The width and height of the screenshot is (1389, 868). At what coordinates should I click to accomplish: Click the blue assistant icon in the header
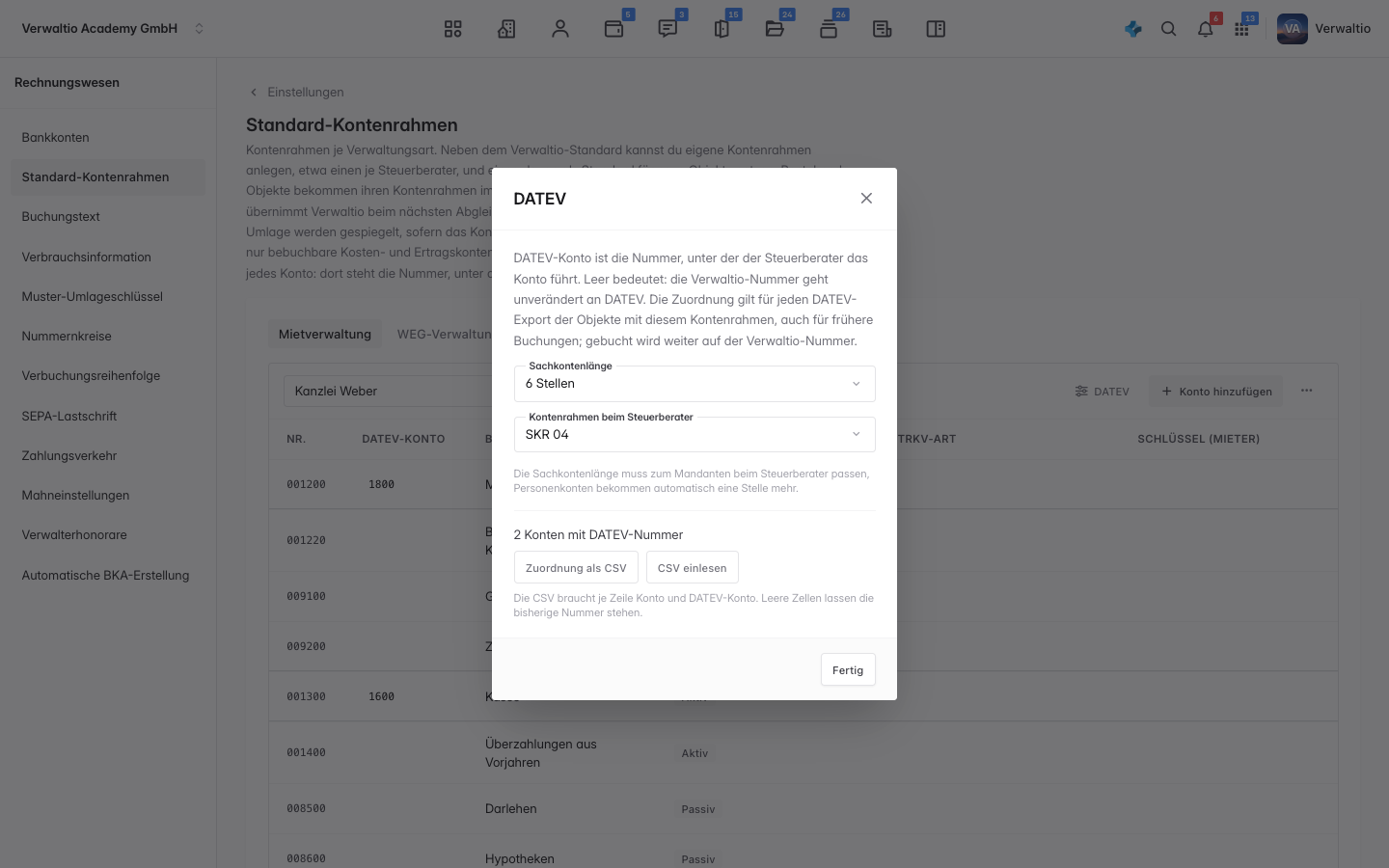tap(1133, 29)
